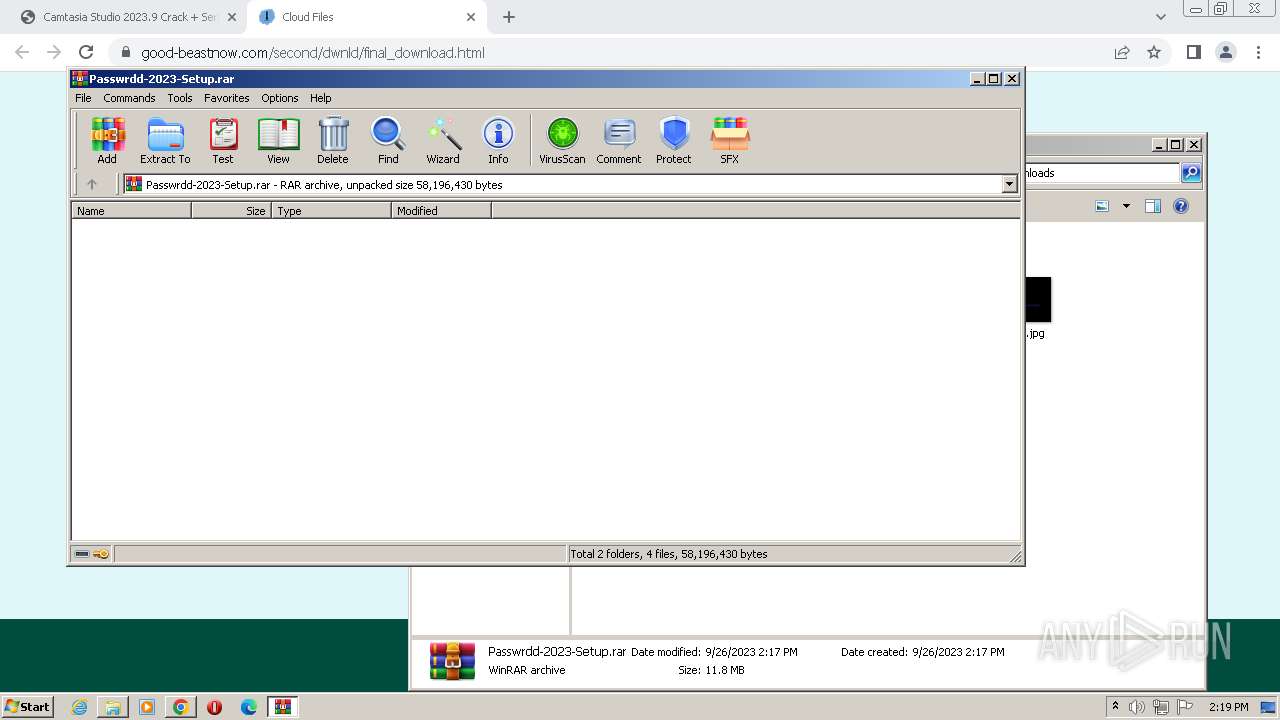Launch the Wizard wand tool
Image resolution: width=1280 pixels, height=720 pixels.
pyautogui.click(x=443, y=140)
